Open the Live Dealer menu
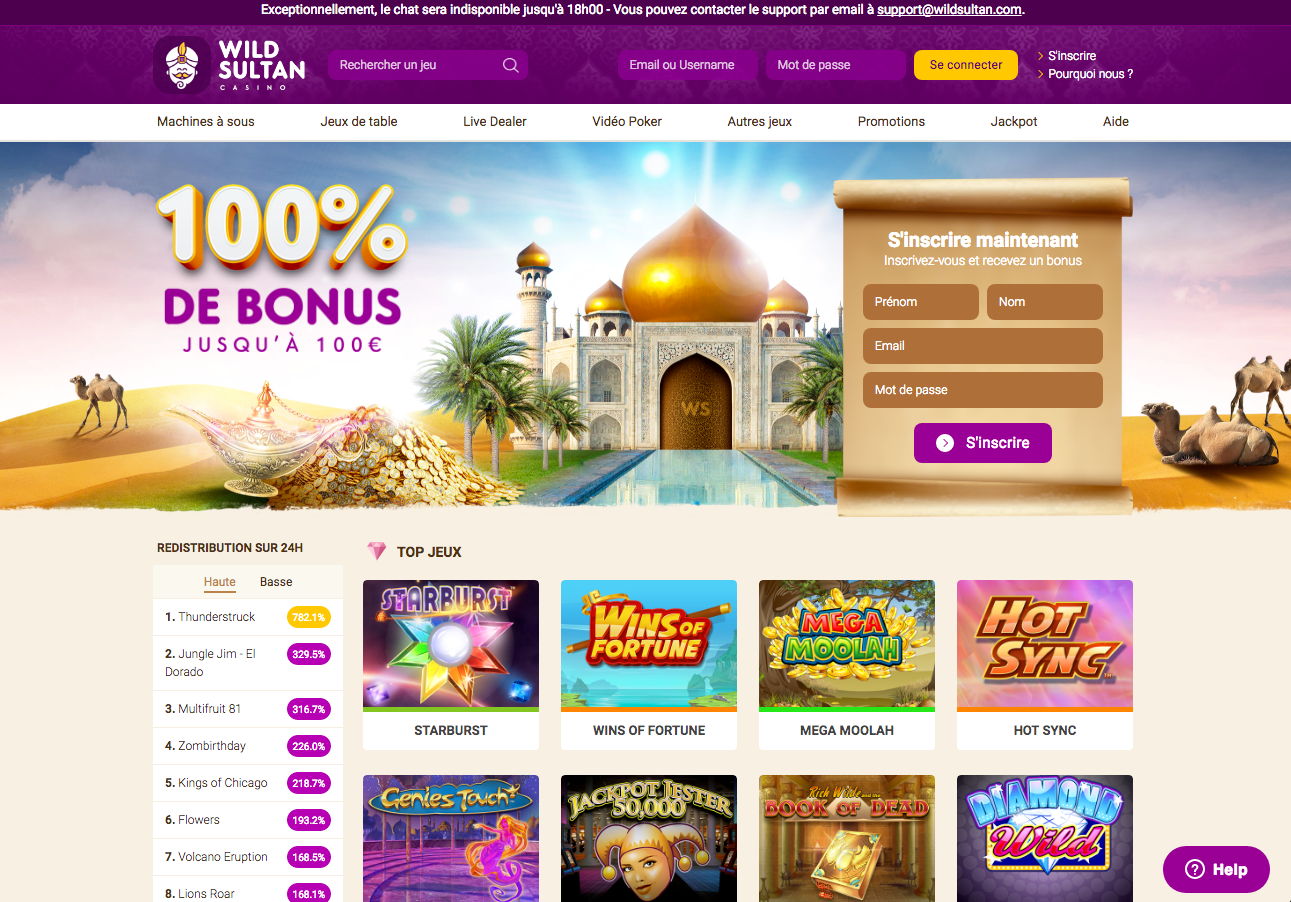Image resolution: width=1291 pixels, height=902 pixels. 495,121
